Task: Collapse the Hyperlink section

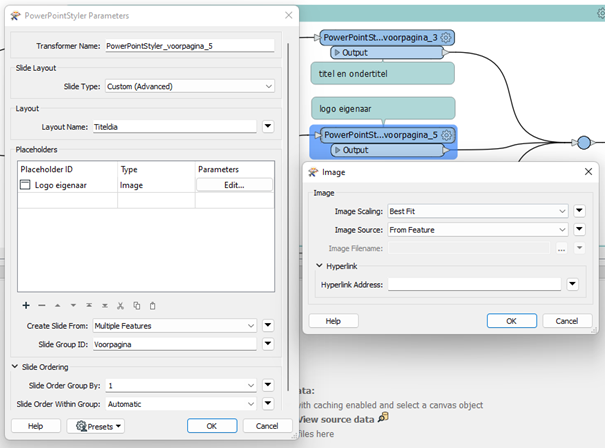Action: coord(319,266)
